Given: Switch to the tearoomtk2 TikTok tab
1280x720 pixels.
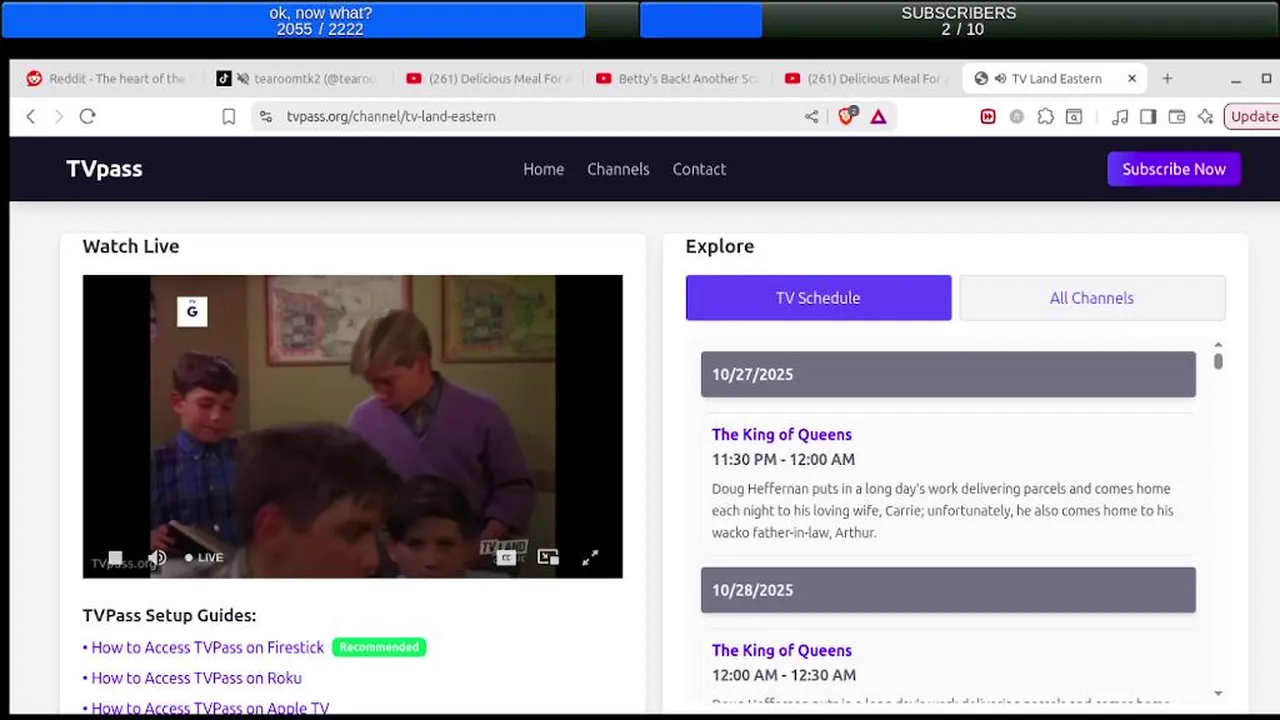Looking at the screenshot, I should point(298,78).
